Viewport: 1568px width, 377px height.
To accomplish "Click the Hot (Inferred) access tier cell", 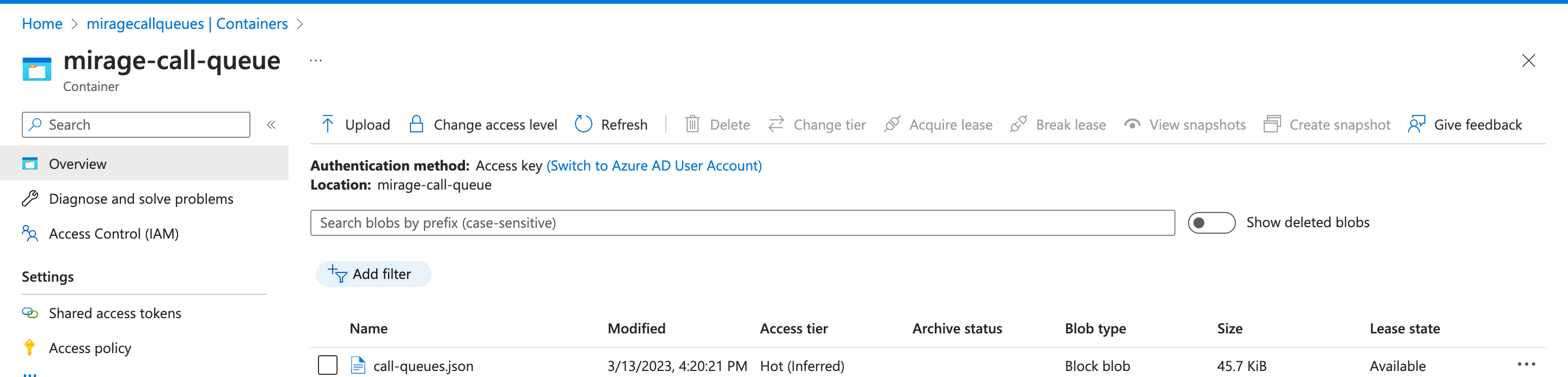I will tap(803, 366).
